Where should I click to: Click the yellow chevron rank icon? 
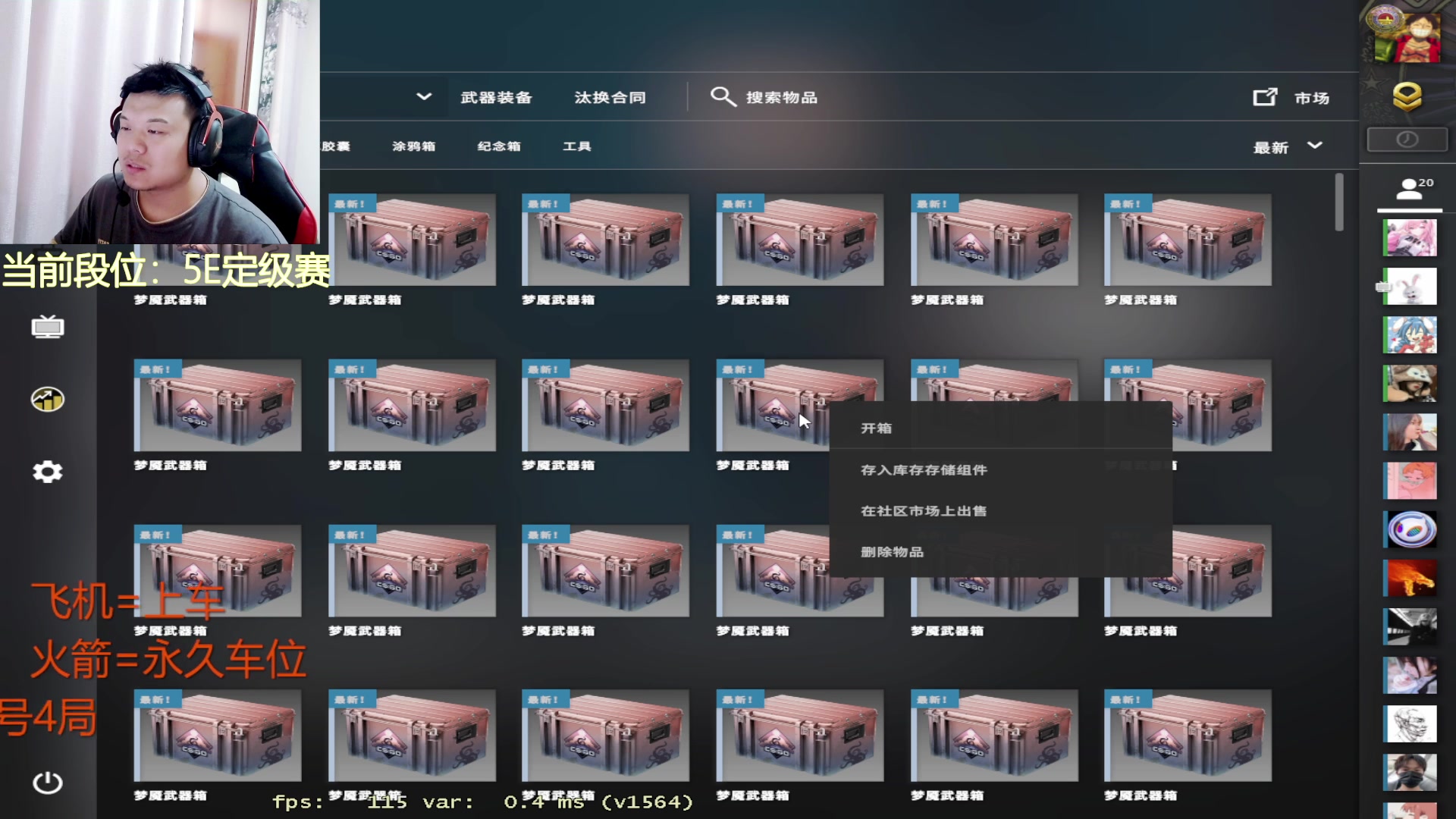(1407, 96)
